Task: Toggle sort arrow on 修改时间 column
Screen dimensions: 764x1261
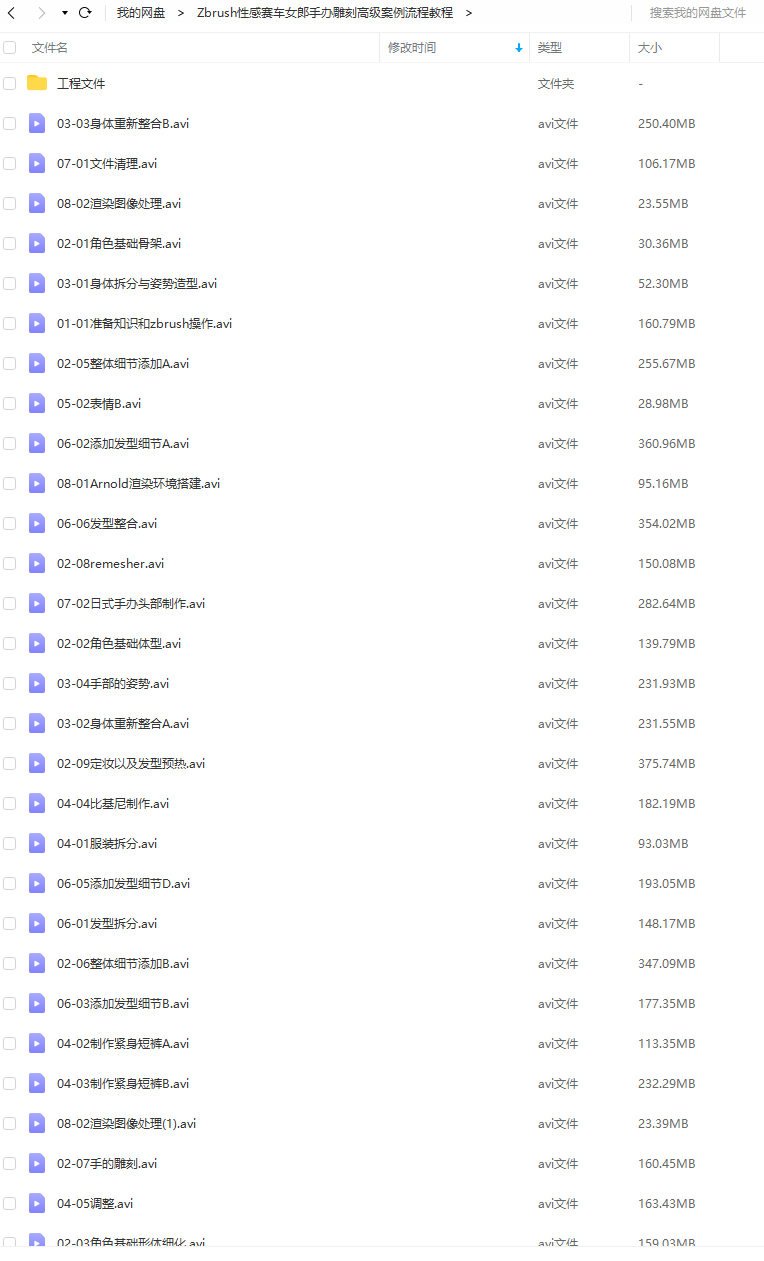Action: click(519, 47)
